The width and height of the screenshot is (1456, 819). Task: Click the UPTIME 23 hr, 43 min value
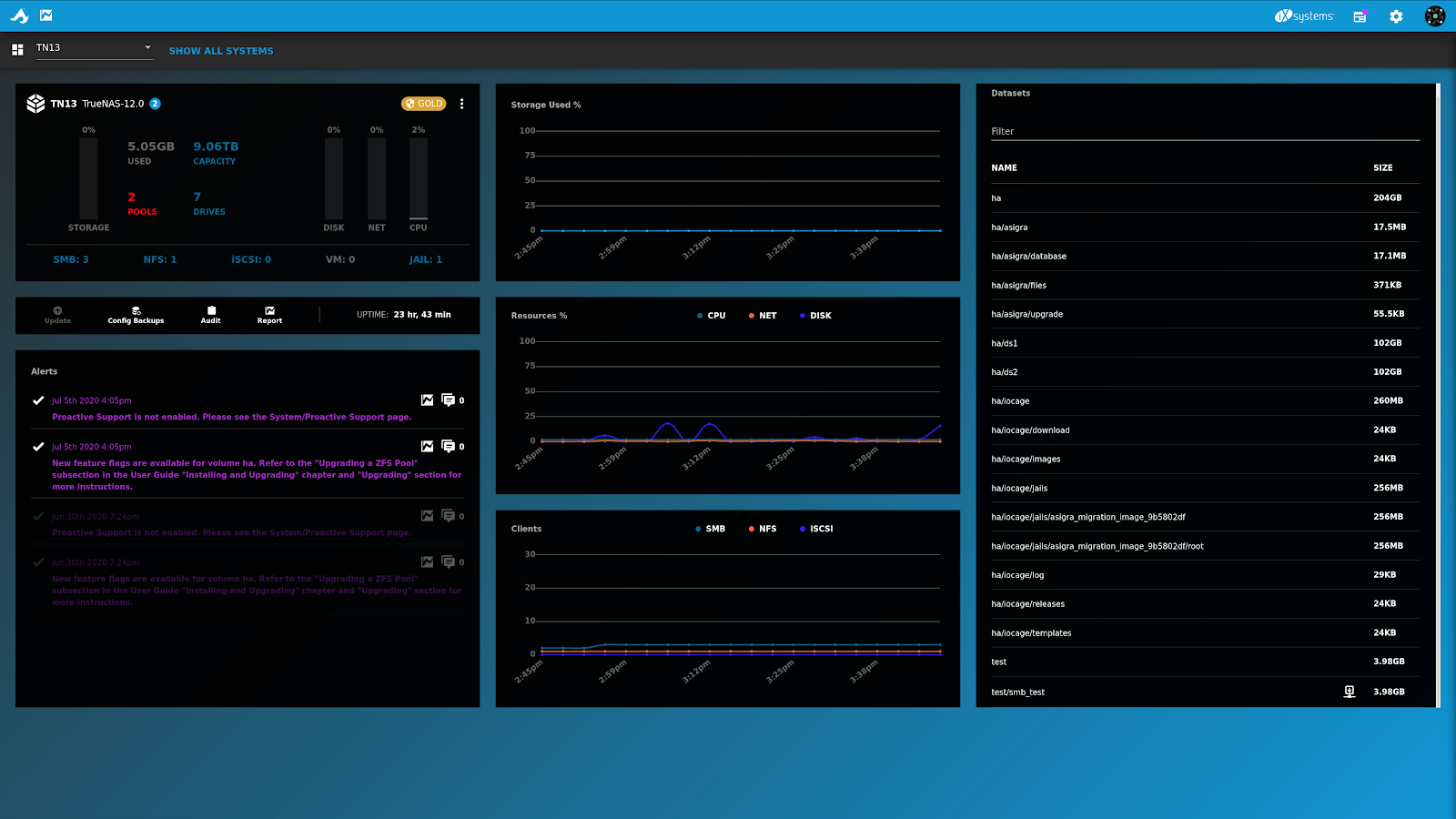point(422,315)
